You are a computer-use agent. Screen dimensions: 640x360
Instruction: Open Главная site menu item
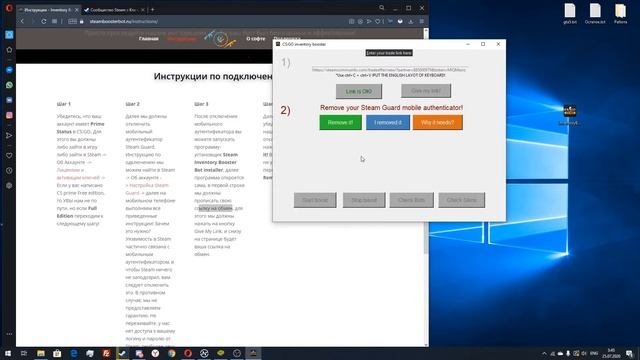click(x=149, y=39)
